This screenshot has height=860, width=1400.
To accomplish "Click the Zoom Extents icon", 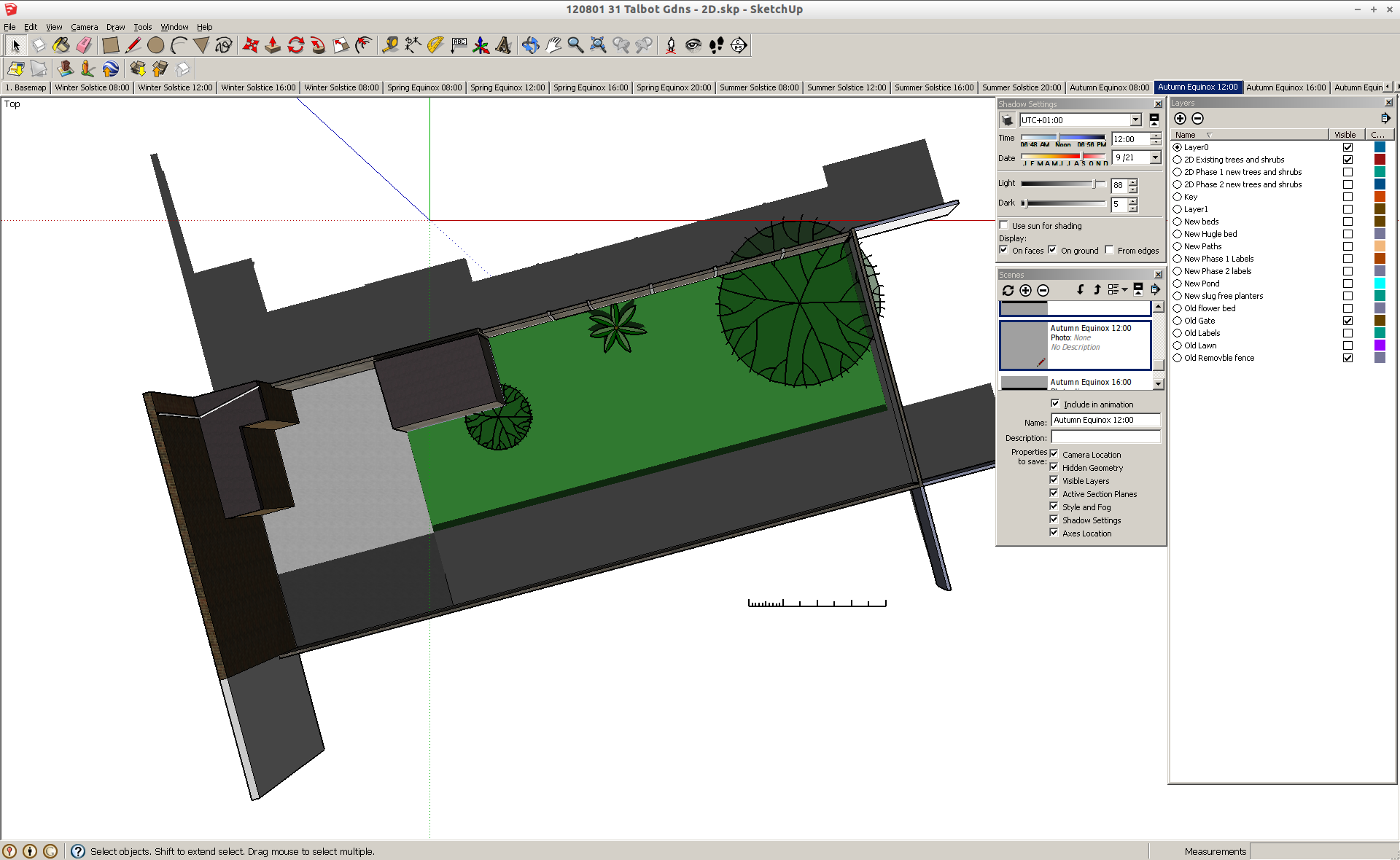I will (x=598, y=45).
